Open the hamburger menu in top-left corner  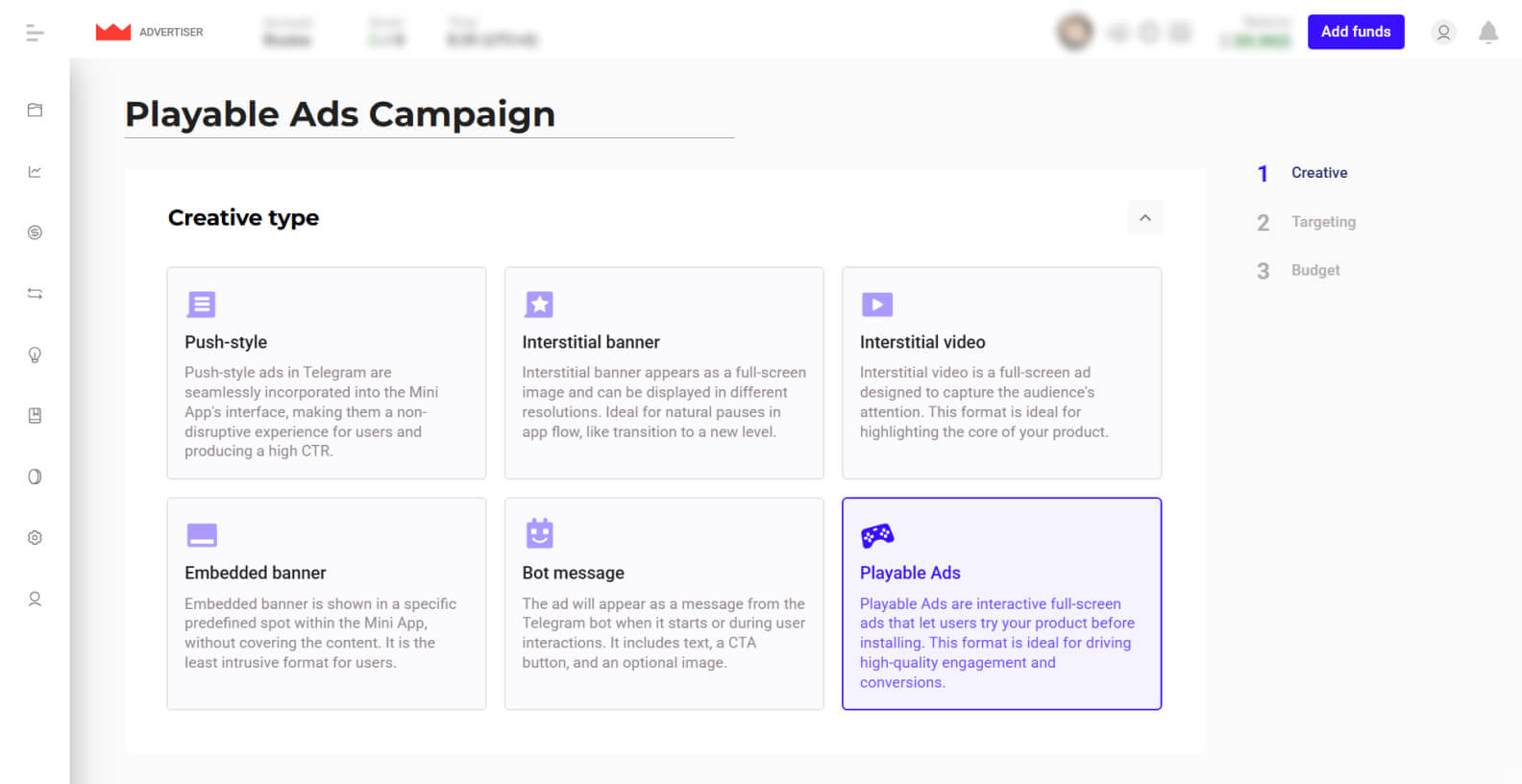[35, 33]
